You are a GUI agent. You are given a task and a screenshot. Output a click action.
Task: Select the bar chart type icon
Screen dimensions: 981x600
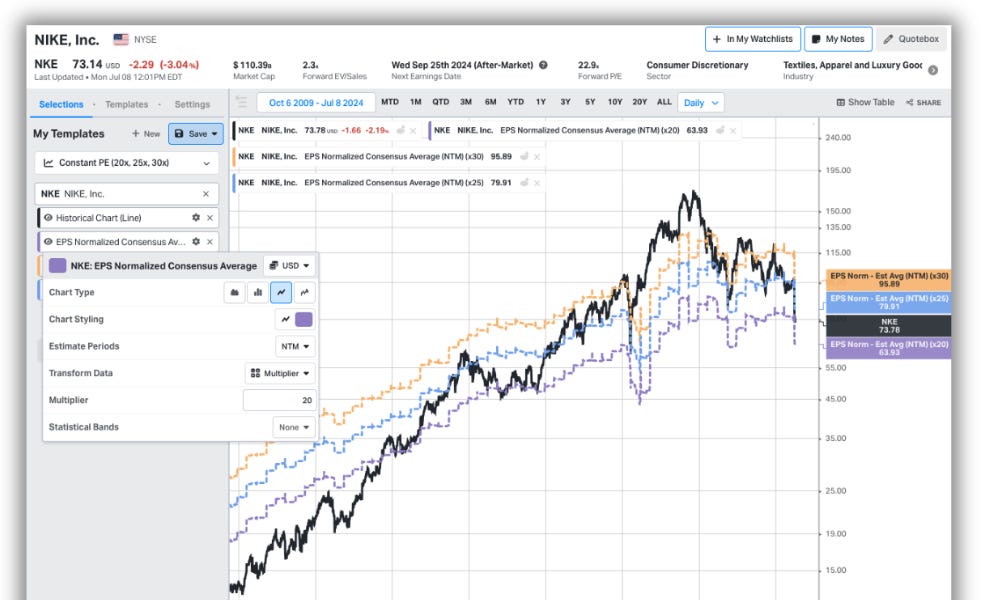(258, 292)
